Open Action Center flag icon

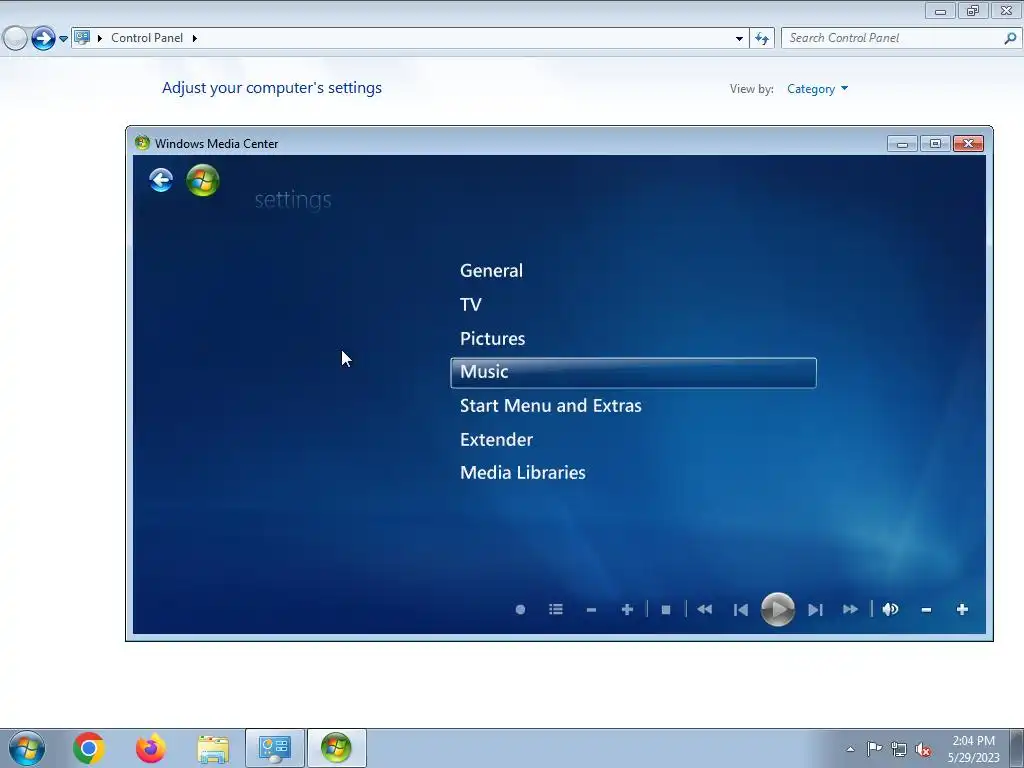click(874, 749)
